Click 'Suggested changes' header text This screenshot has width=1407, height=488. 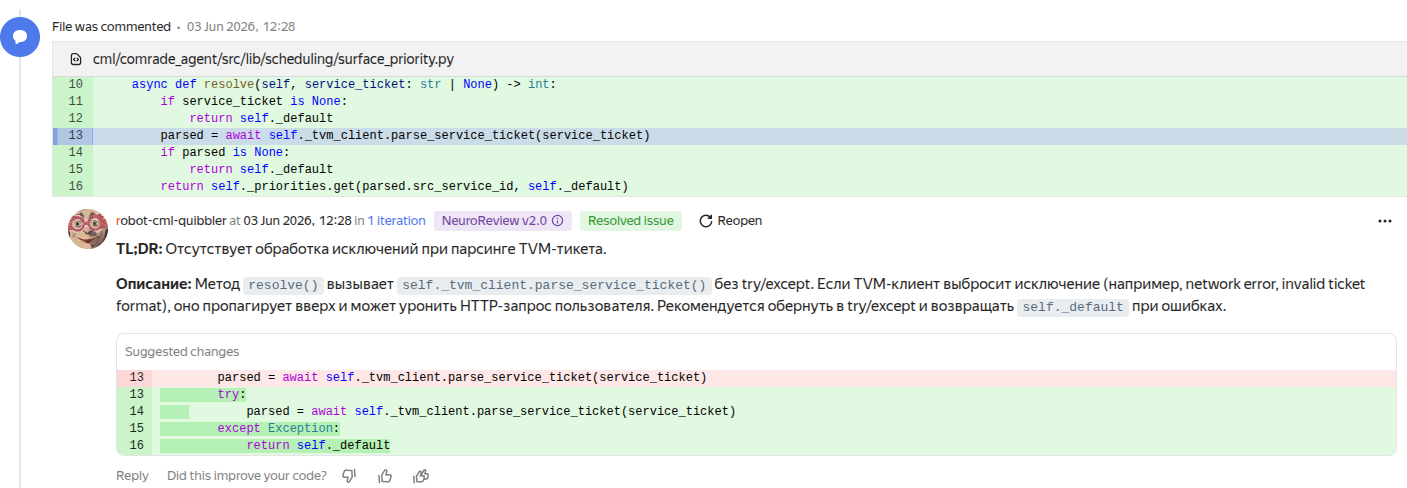point(182,352)
